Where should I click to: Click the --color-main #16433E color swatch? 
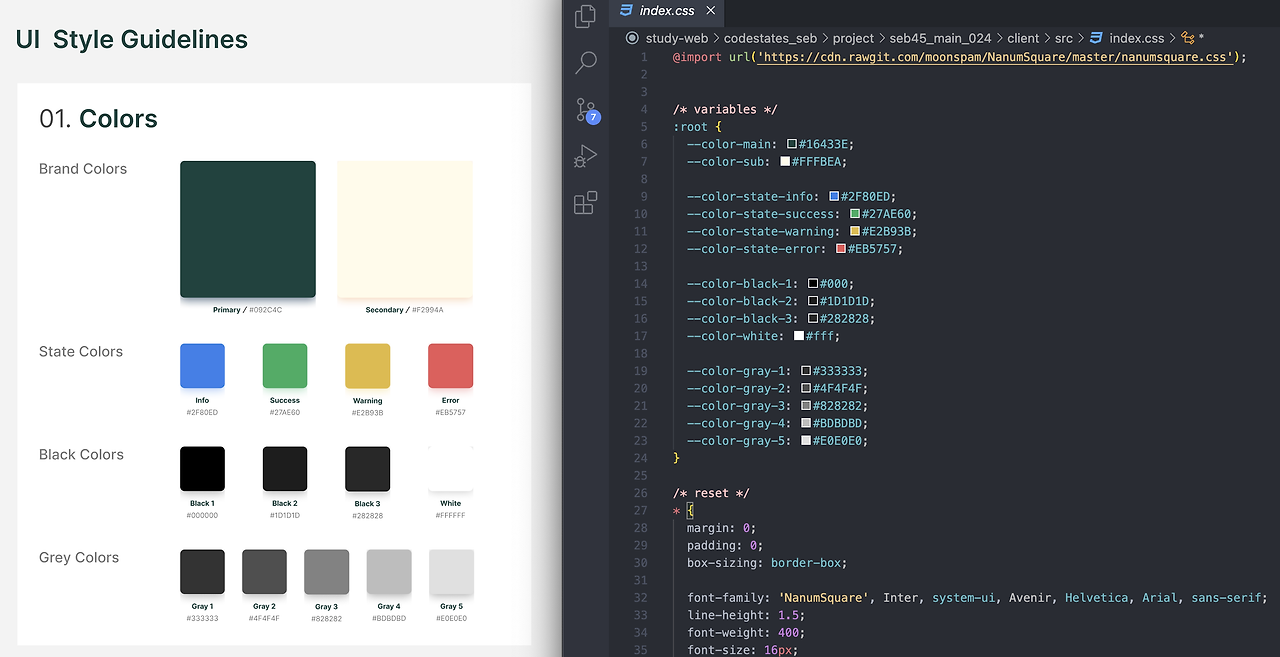[792, 144]
